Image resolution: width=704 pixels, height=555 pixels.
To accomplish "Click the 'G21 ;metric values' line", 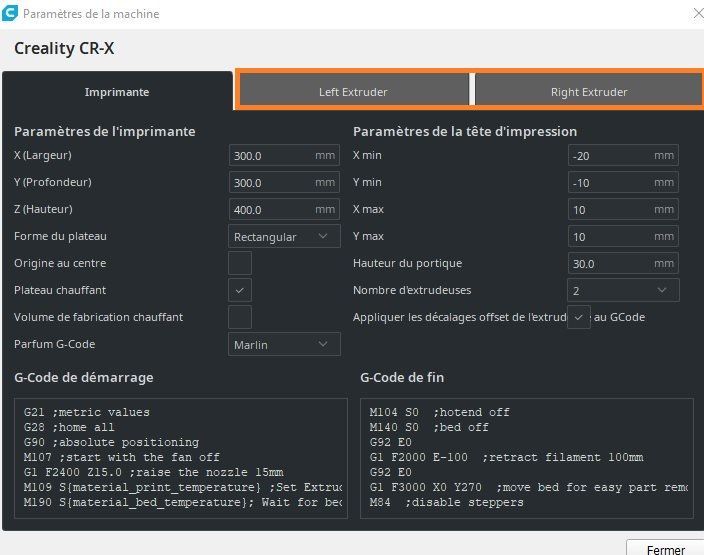I will click(x=87, y=412).
